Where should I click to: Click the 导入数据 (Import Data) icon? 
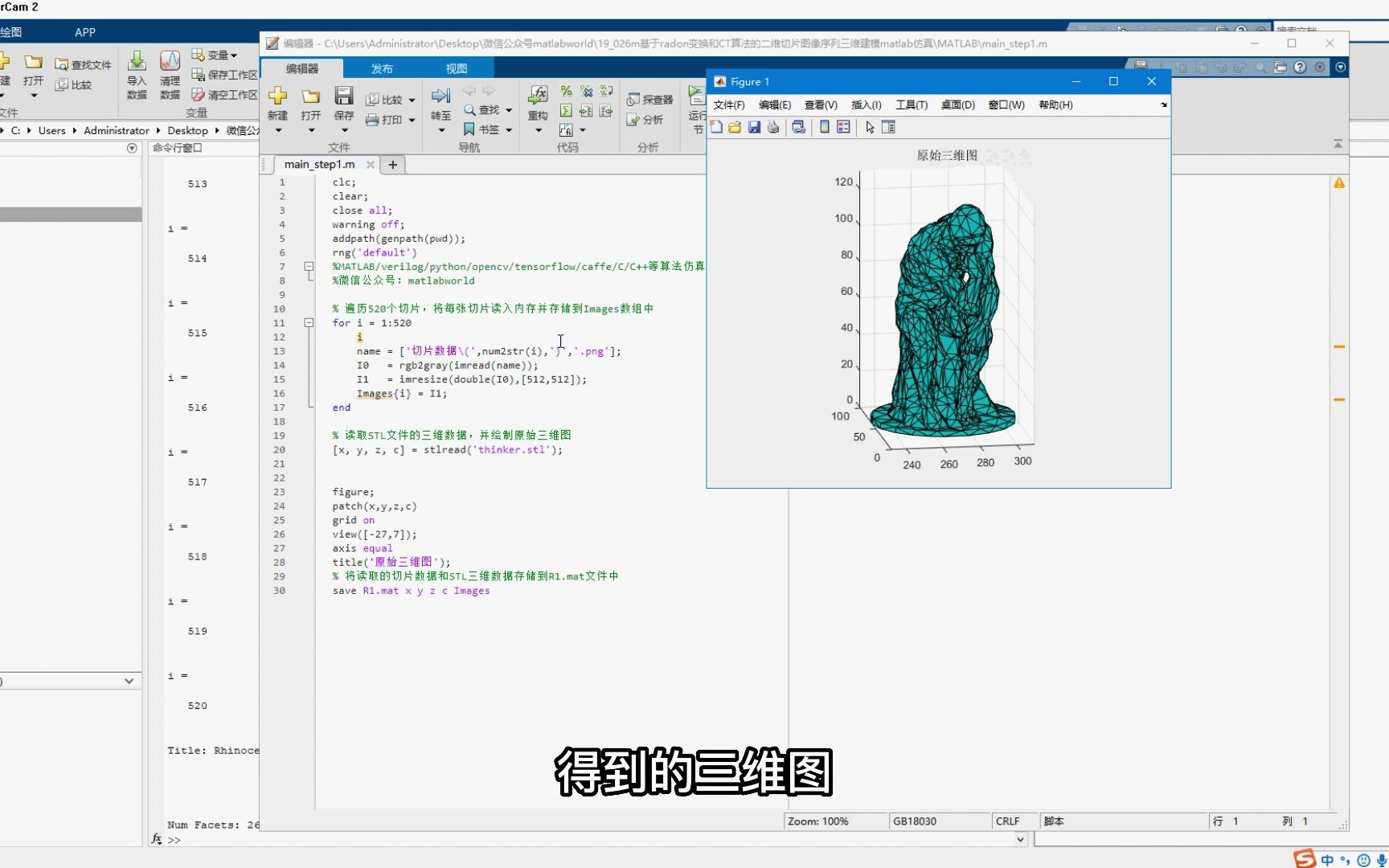137,60
